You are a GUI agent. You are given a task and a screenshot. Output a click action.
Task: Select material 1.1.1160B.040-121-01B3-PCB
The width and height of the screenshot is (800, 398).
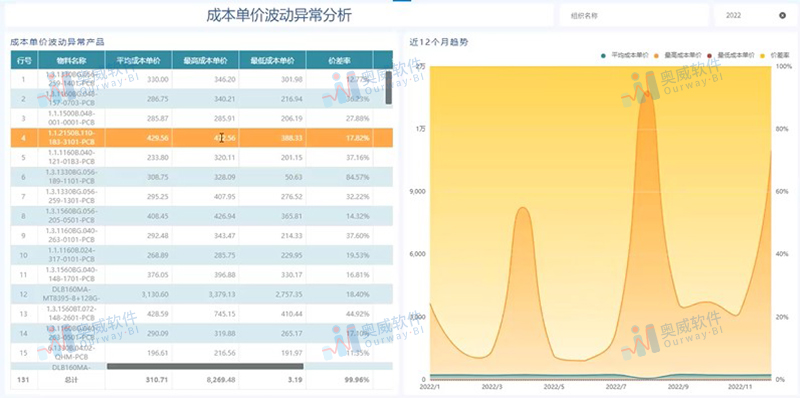[x=71, y=157]
